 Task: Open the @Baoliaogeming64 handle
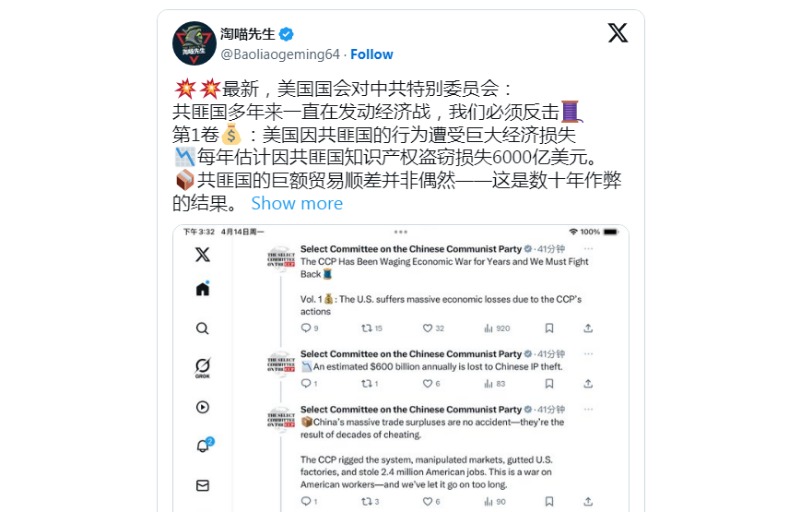point(280,54)
